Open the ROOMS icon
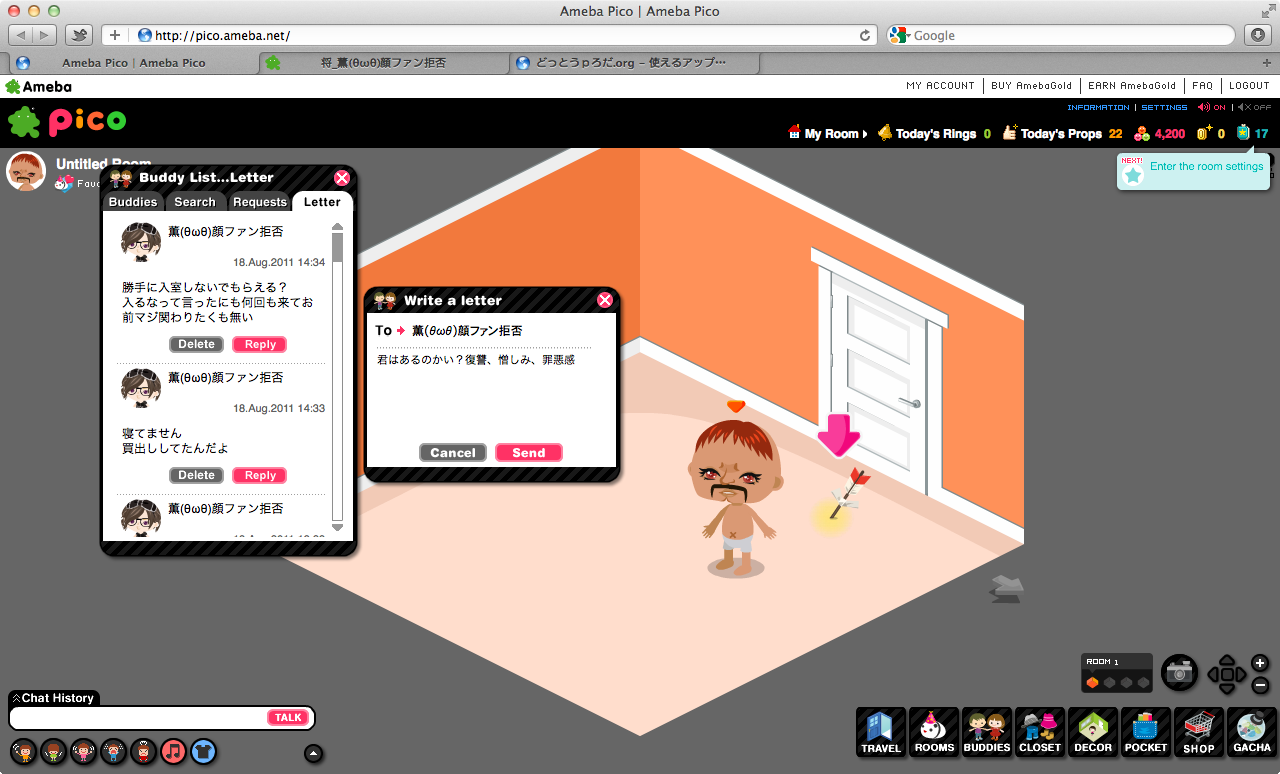 click(934, 732)
